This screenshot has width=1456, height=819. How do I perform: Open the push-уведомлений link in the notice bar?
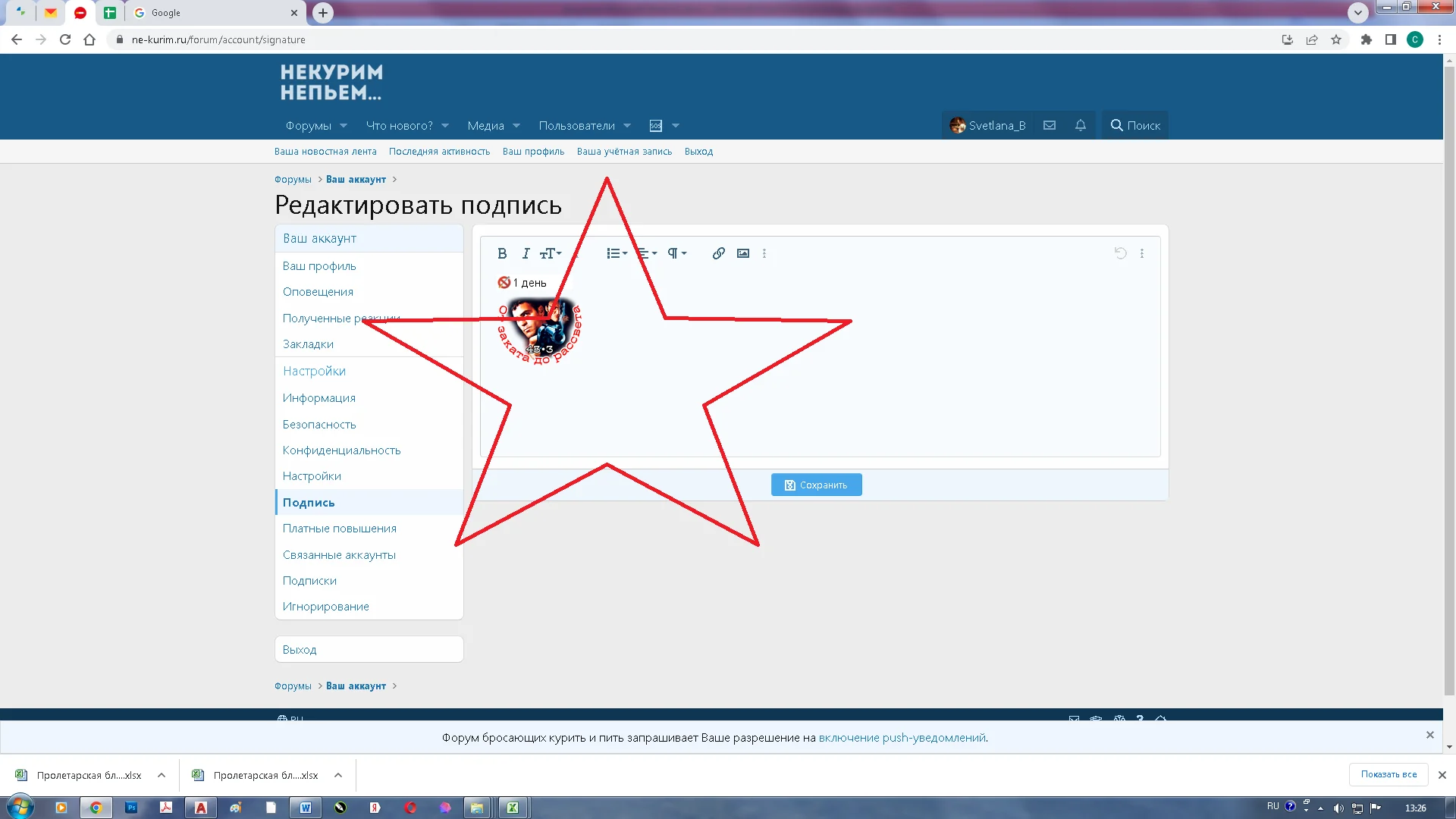point(901,737)
